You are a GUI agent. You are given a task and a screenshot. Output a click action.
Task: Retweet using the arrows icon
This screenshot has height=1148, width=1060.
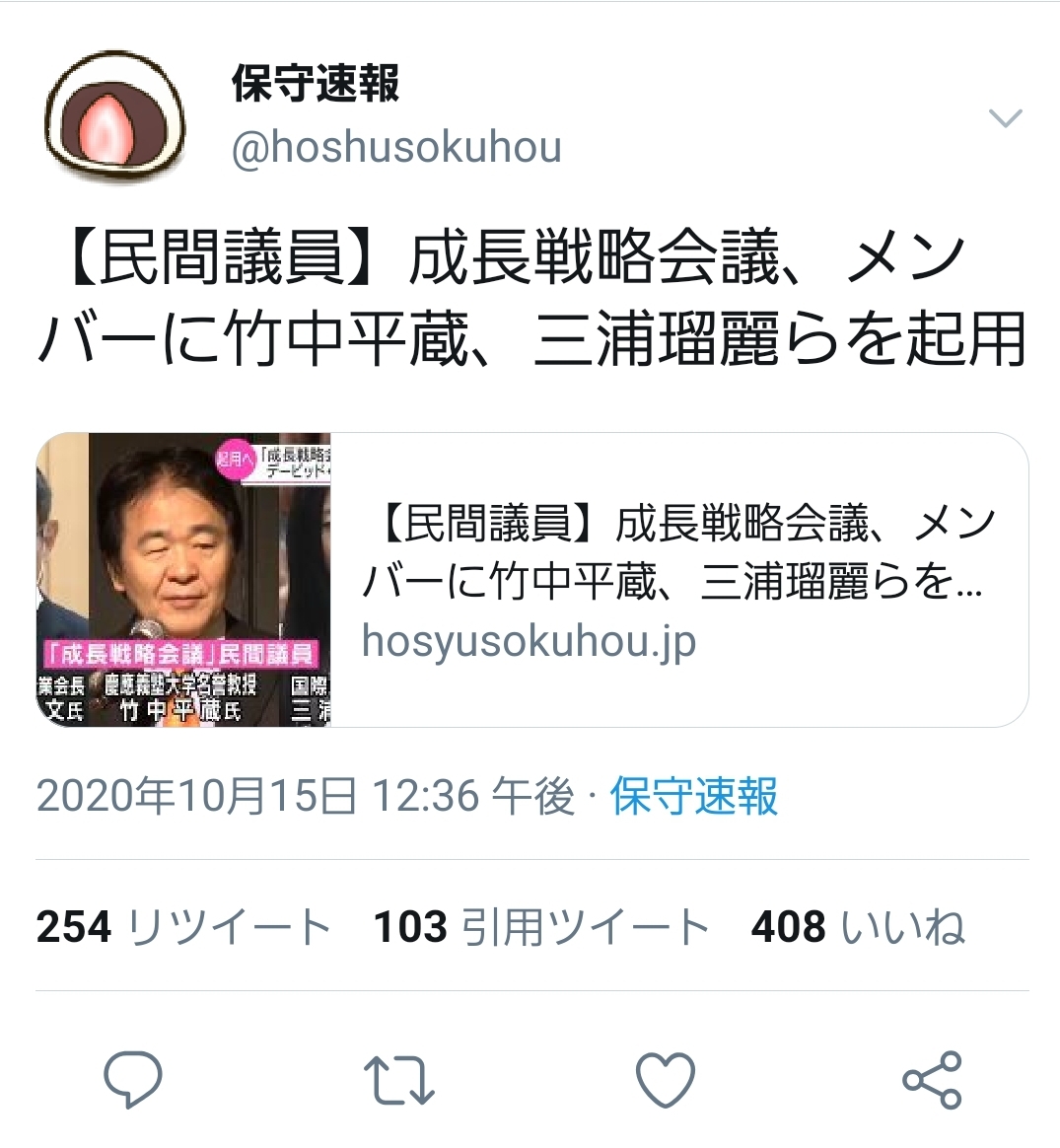click(399, 1079)
